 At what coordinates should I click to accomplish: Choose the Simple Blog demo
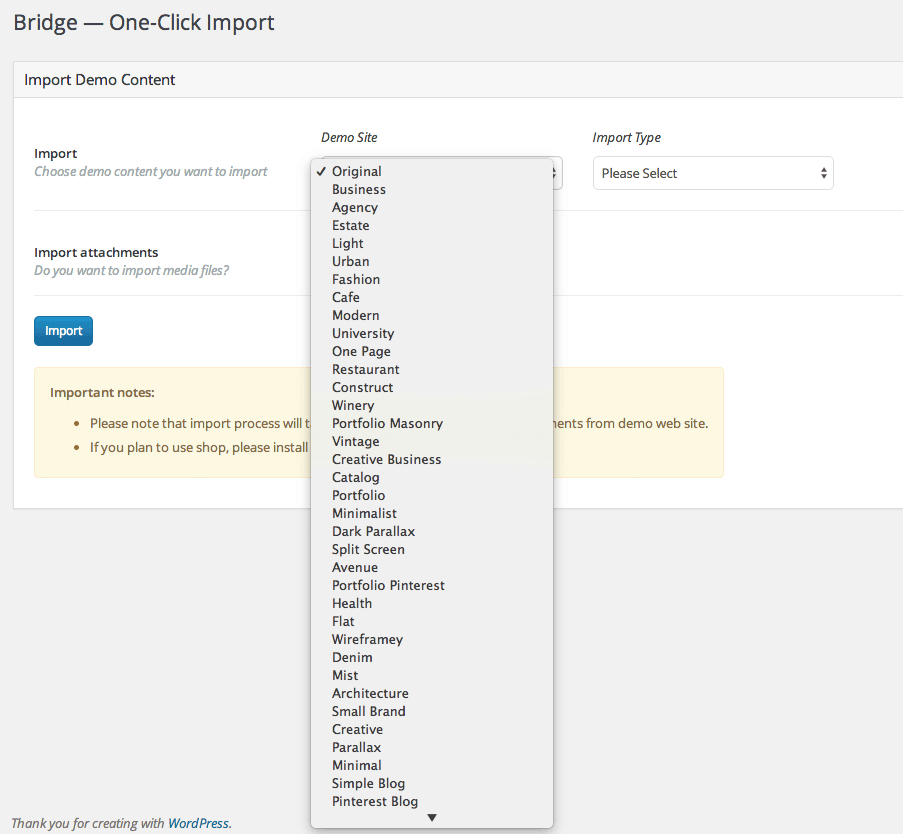click(x=431, y=783)
